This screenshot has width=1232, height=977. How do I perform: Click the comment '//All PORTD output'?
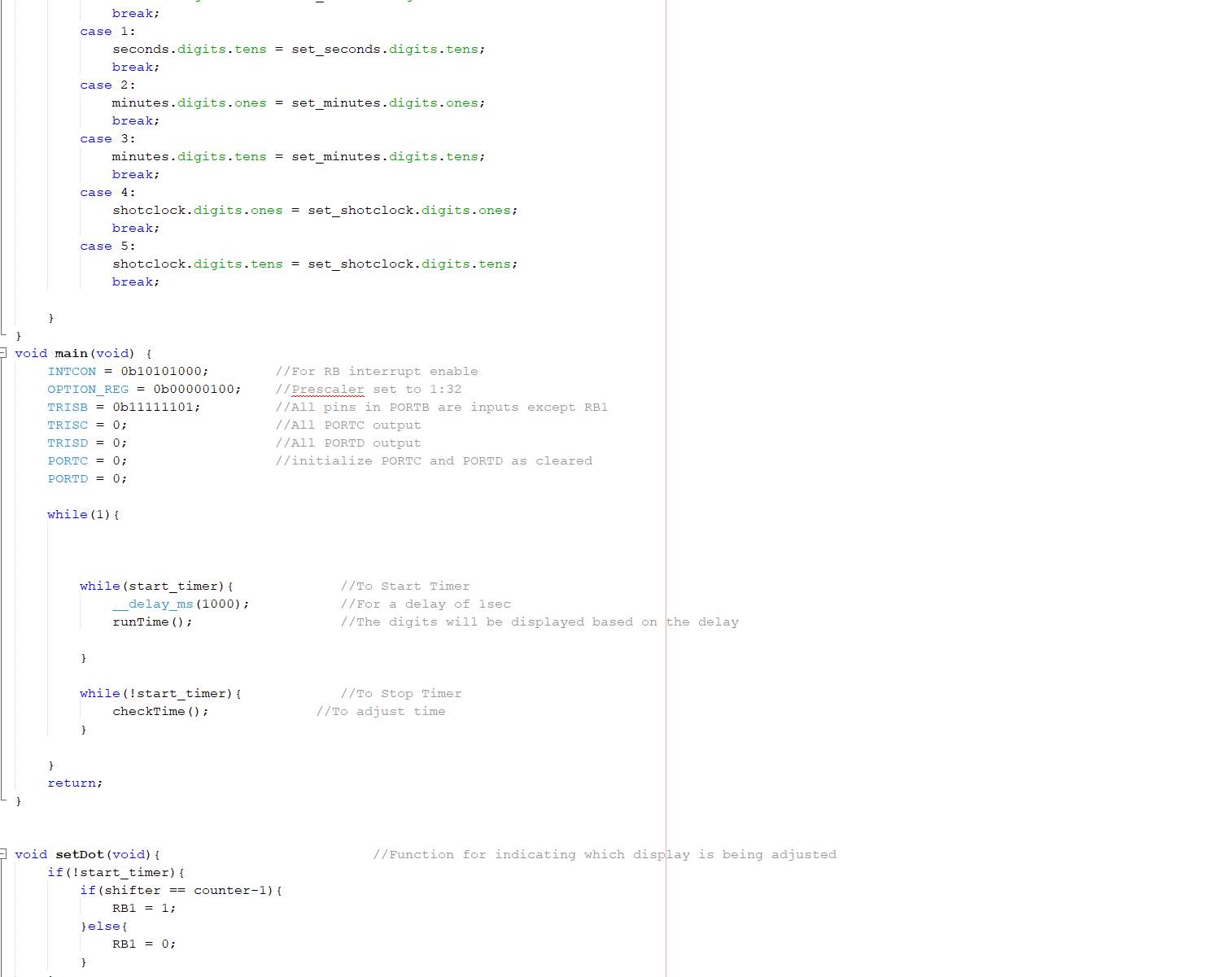tap(348, 443)
